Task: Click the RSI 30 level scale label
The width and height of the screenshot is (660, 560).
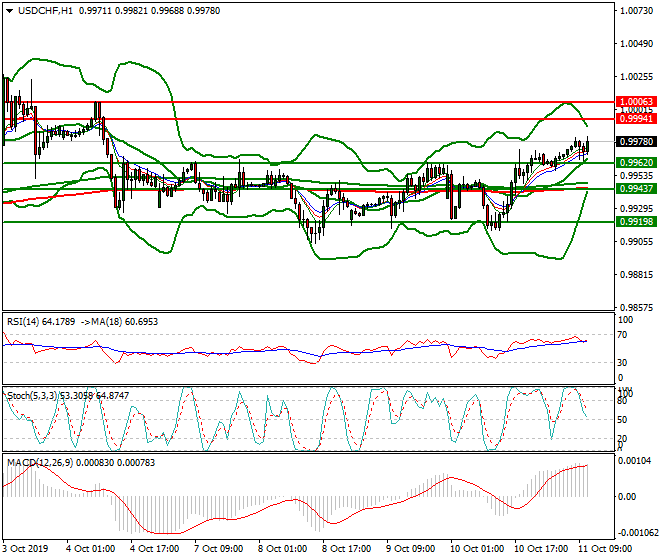Action: pos(622,363)
